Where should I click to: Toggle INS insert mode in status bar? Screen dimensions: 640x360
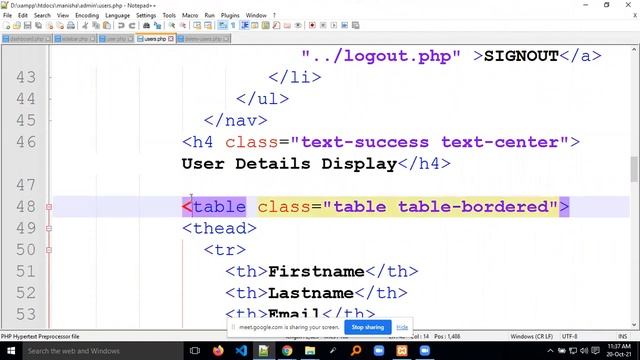(622, 336)
